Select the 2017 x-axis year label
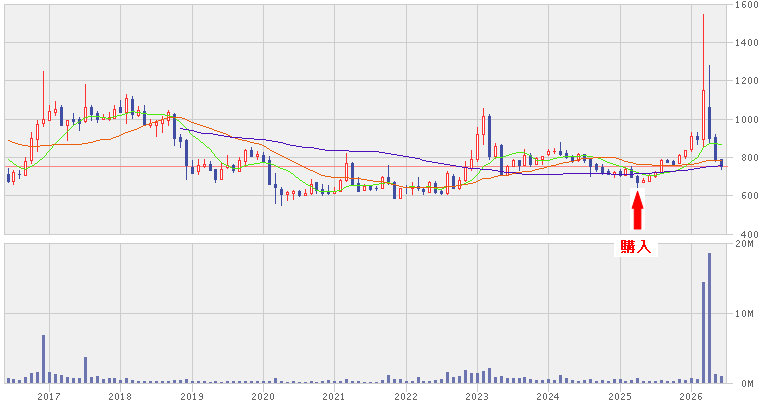The width and height of the screenshot is (759, 406). coord(49,397)
